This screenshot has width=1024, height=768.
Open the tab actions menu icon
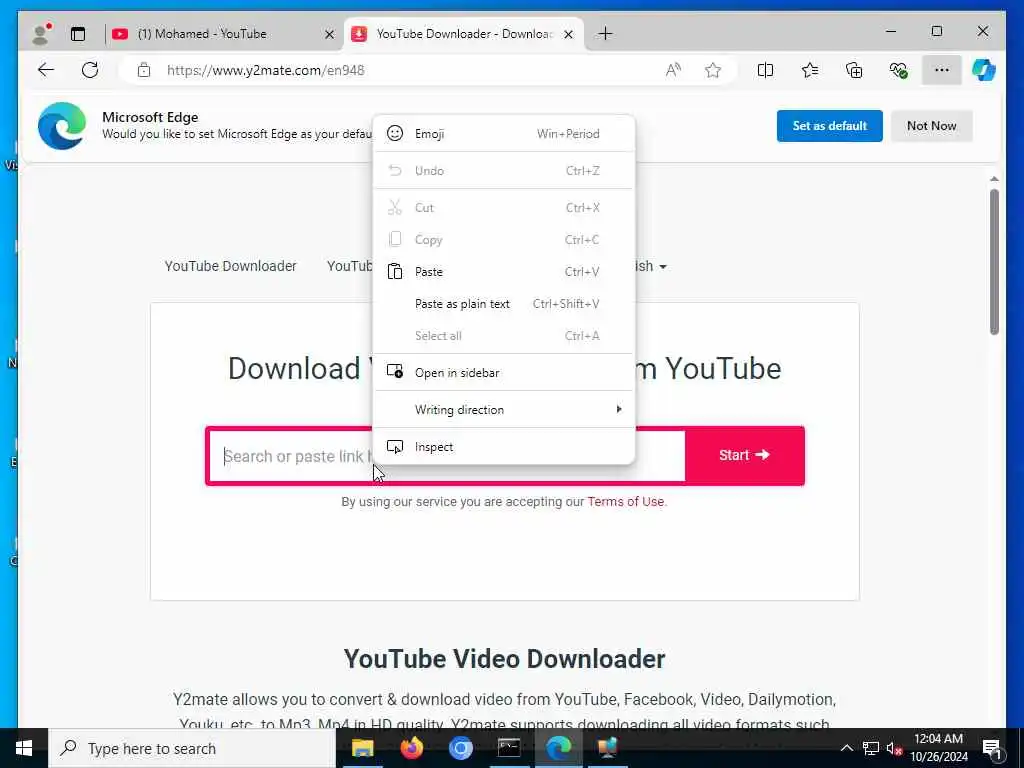click(x=78, y=34)
